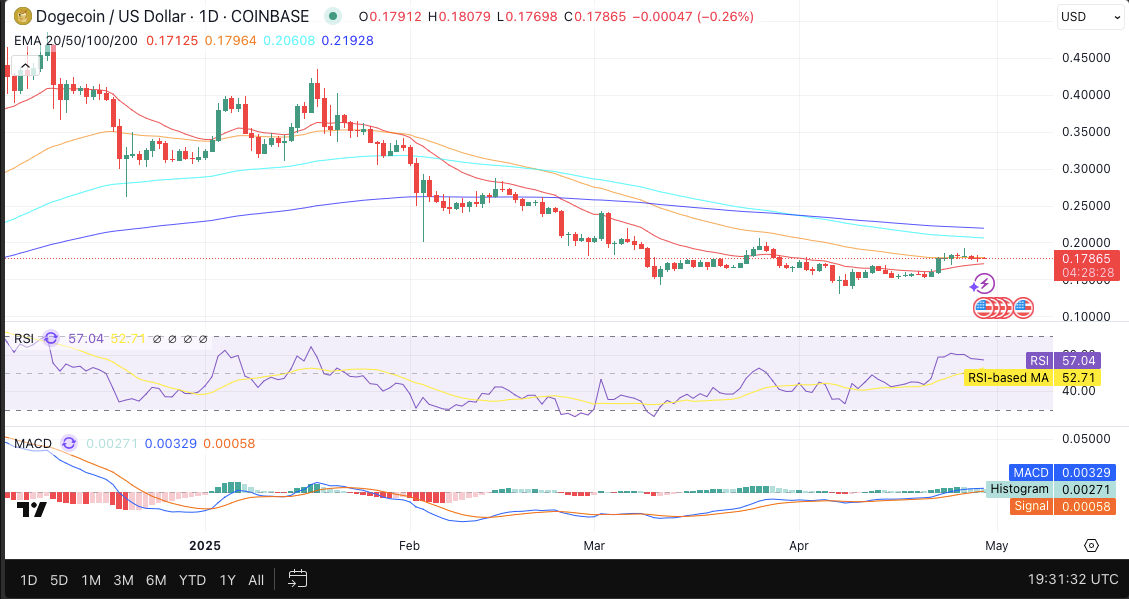Click the 19:31:32 UTC timezone clock
Image resolution: width=1129 pixels, height=599 pixels.
(1073, 579)
